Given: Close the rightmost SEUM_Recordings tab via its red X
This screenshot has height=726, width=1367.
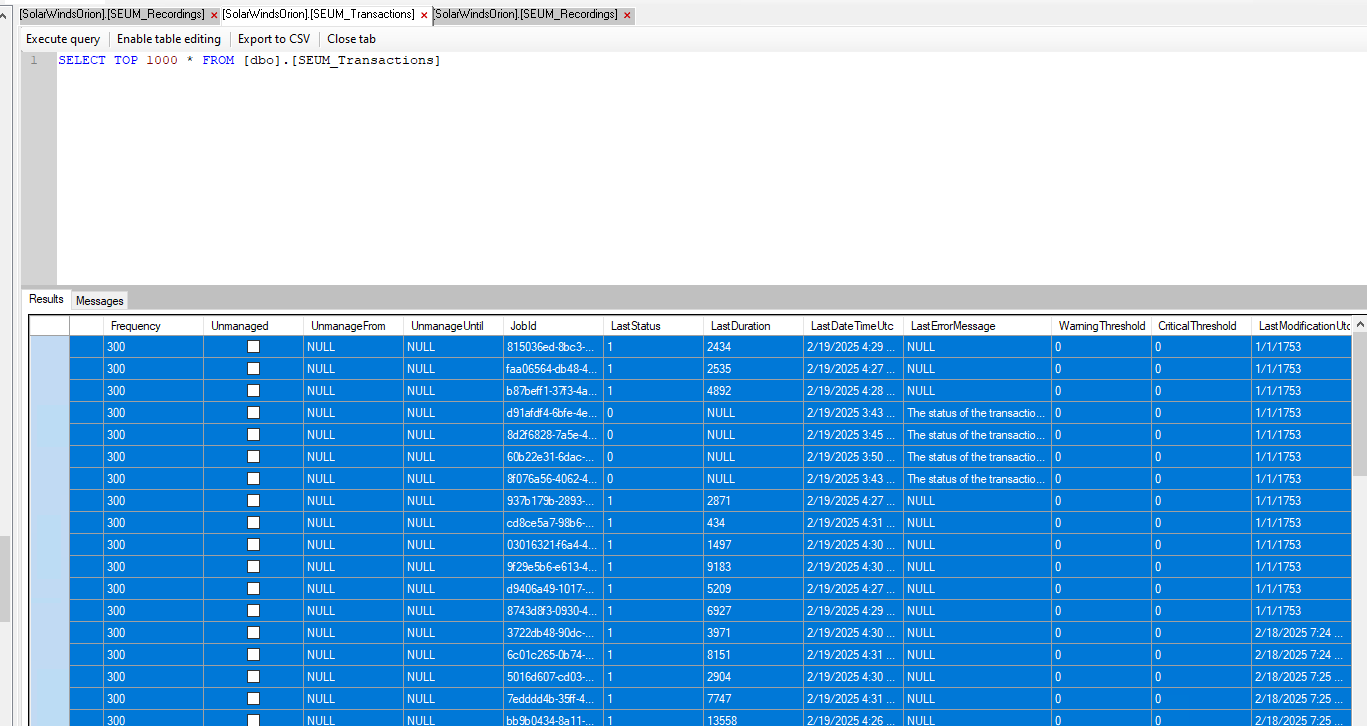Looking at the screenshot, I should coord(627,15).
